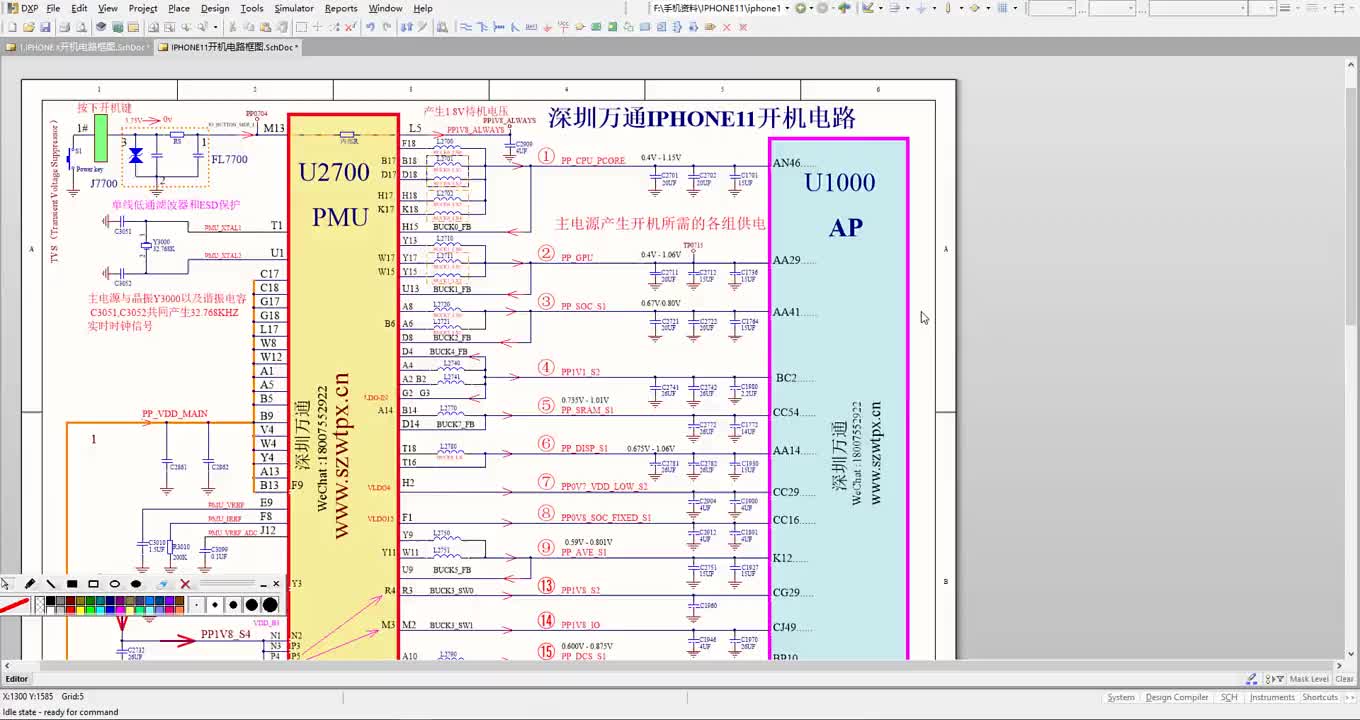Open the Design menu
1360x720 pixels.
click(215, 8)
